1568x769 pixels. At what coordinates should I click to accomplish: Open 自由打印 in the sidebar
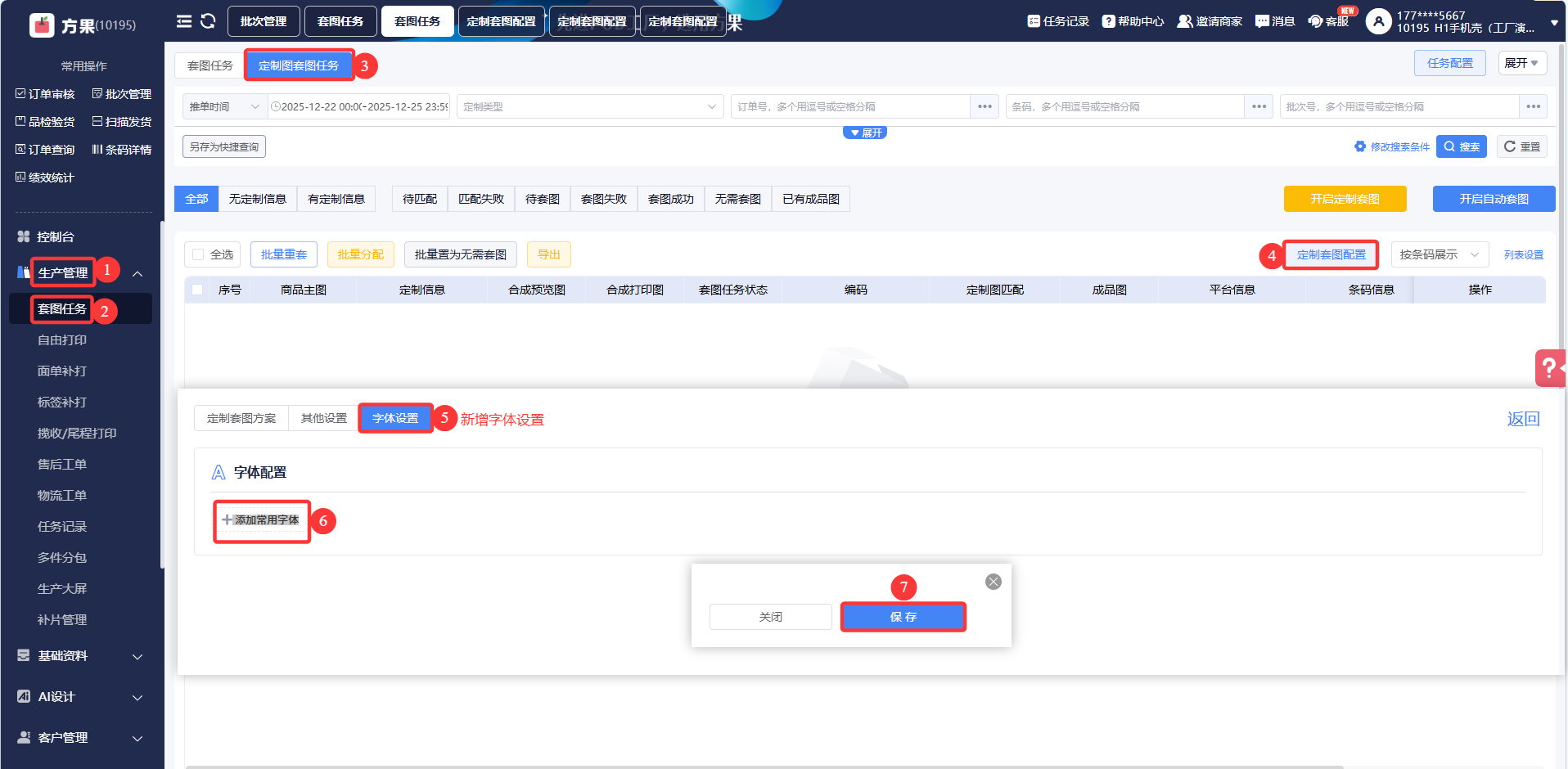pyautogui.click(x=62, y=340)
